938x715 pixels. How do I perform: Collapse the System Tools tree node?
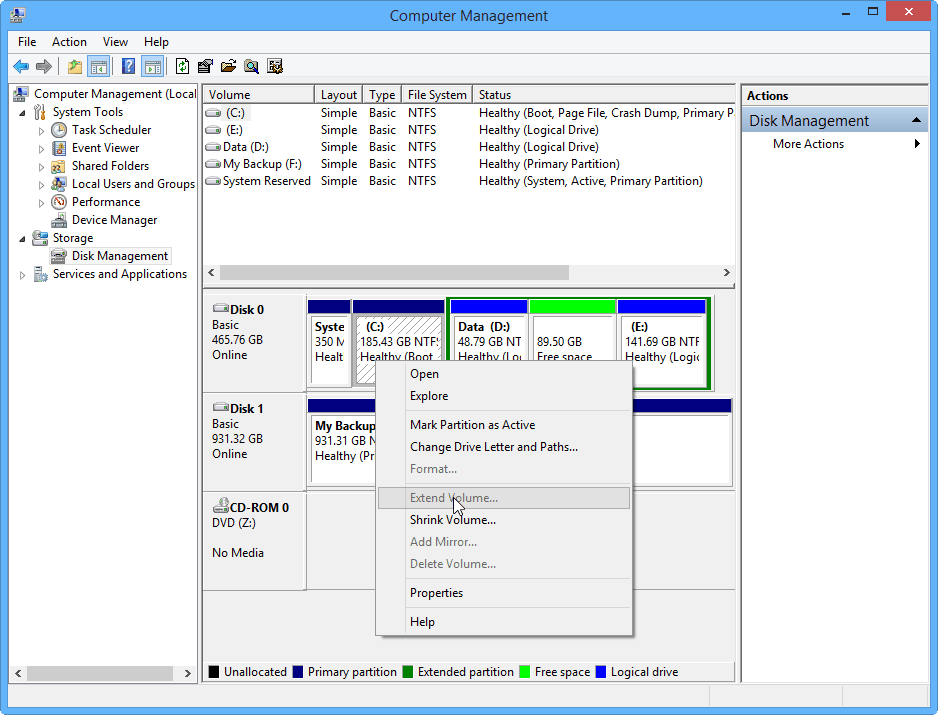pos(22,112)
